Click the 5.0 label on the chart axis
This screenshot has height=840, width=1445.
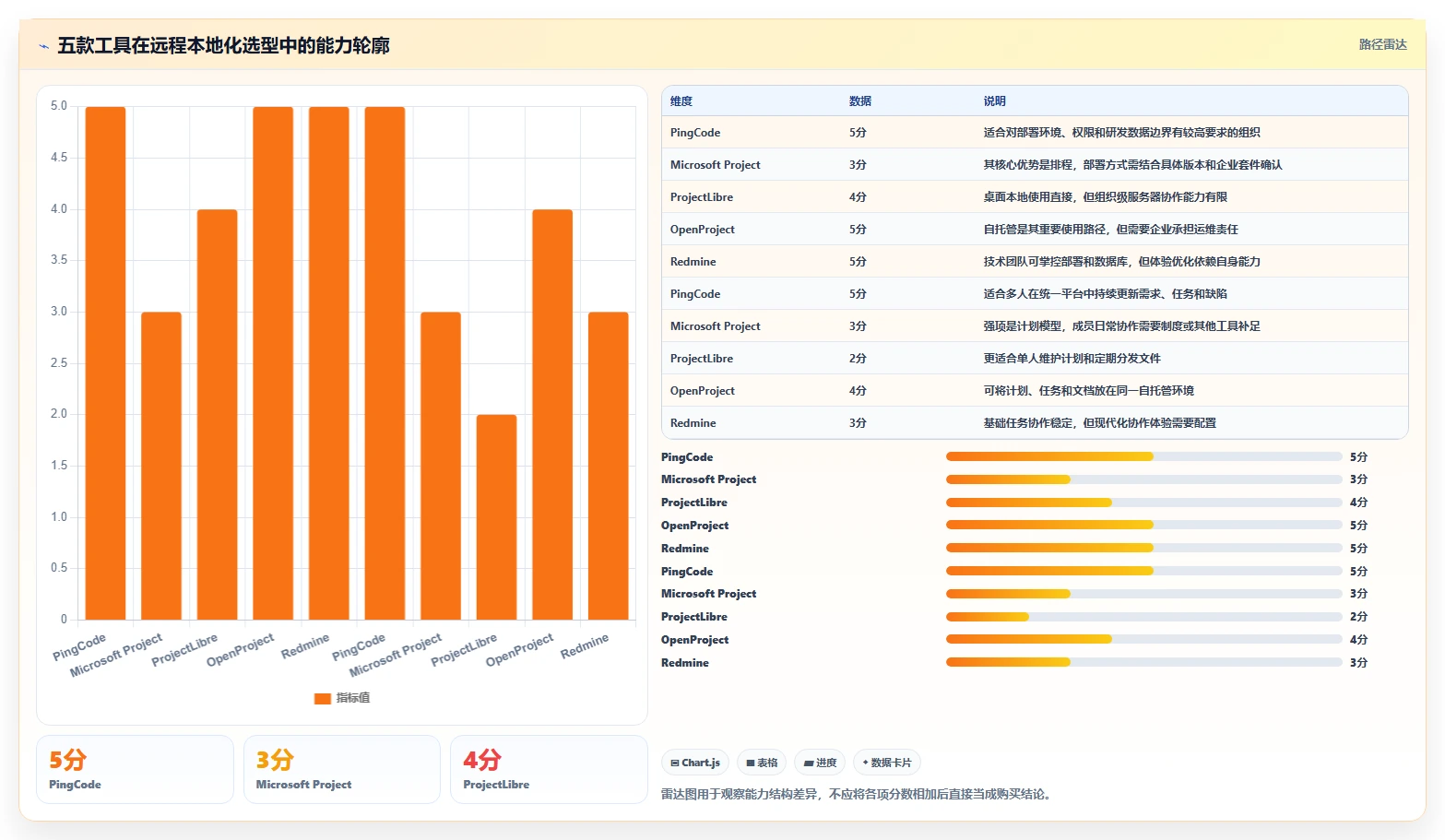[x=59, y=106]
